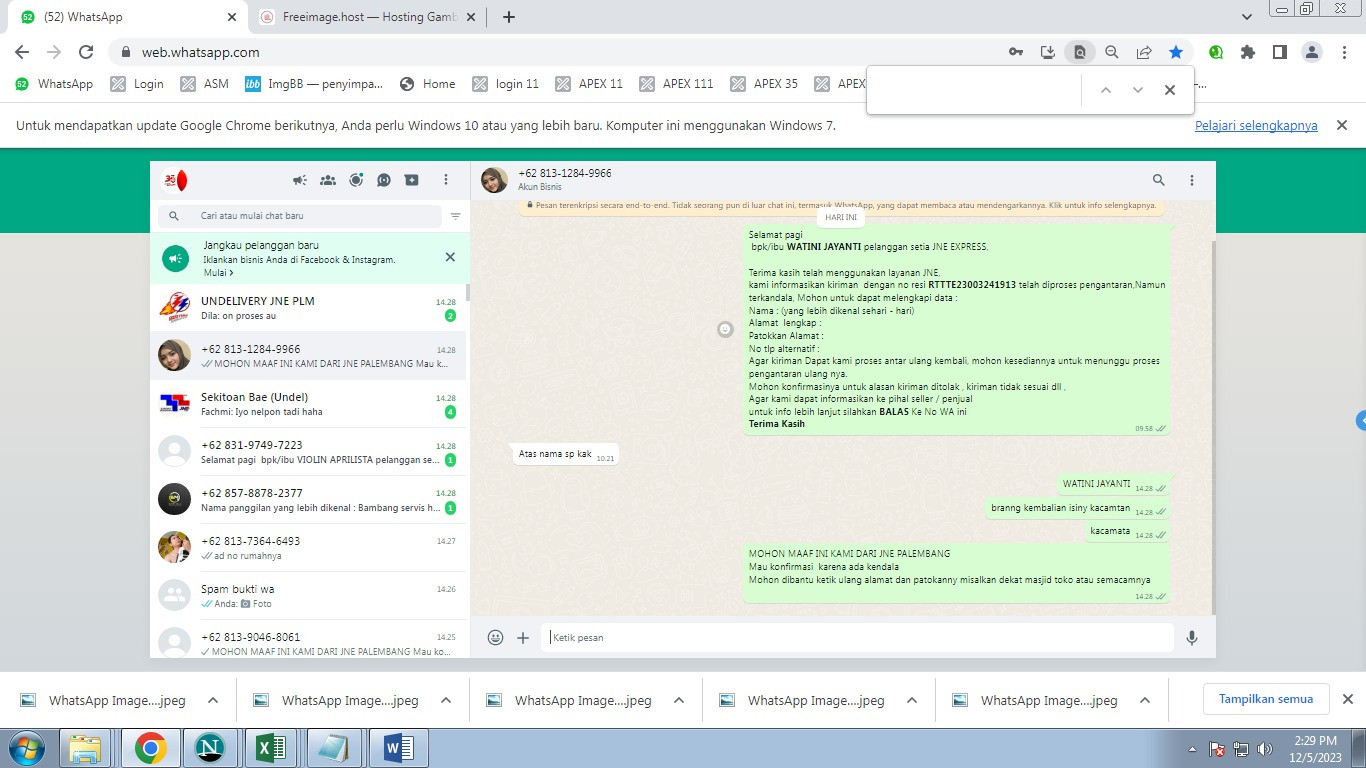Expand the Chrome tab search chevron
This screenshot has height=768, width=1366.
click(1247, 17)
